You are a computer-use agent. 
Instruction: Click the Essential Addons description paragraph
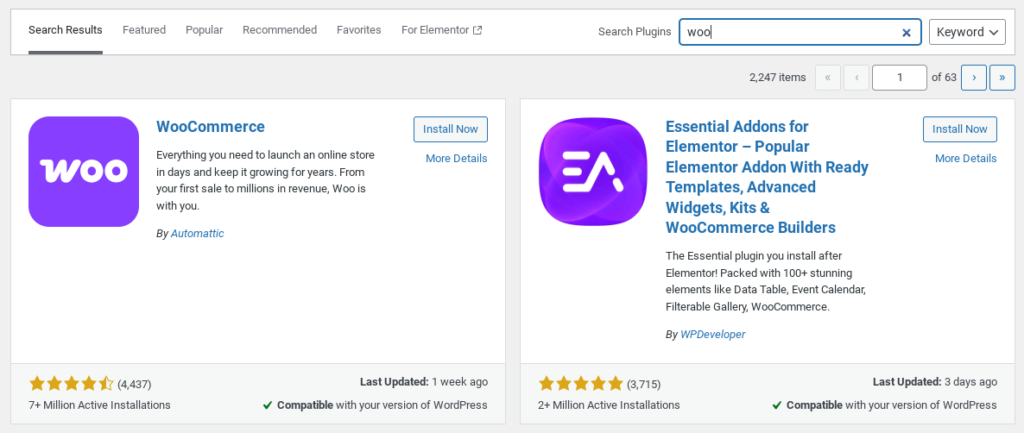pos(766,281)
